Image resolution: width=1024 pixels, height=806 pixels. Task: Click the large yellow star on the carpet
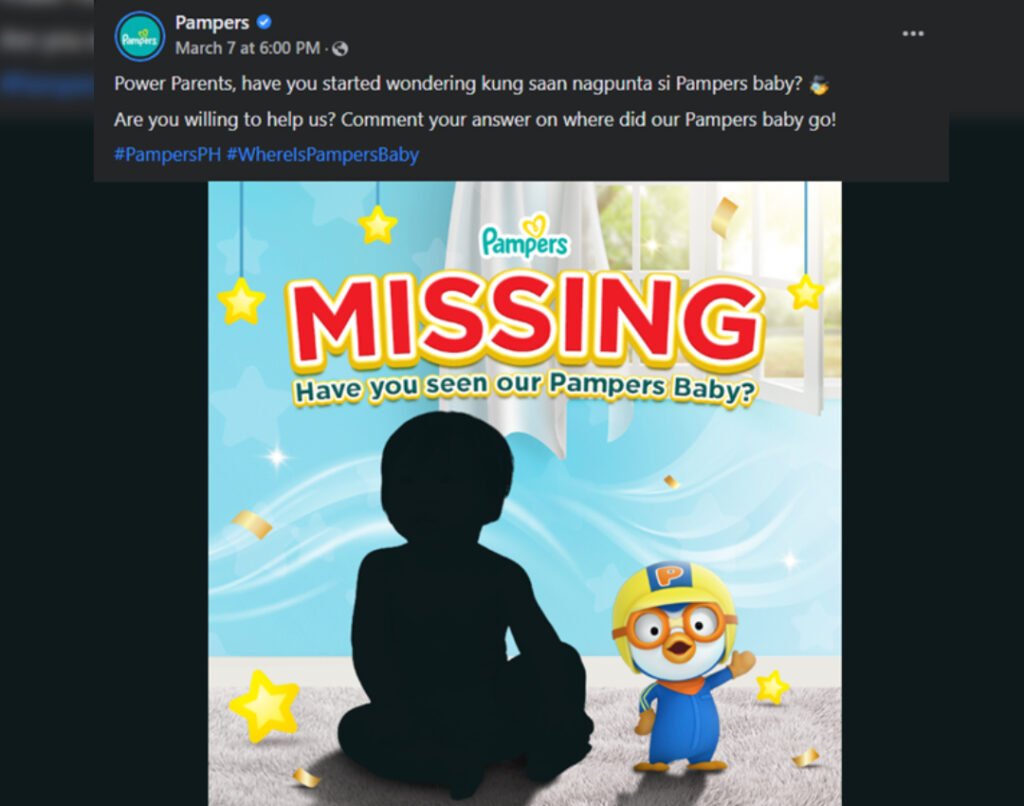265,706
